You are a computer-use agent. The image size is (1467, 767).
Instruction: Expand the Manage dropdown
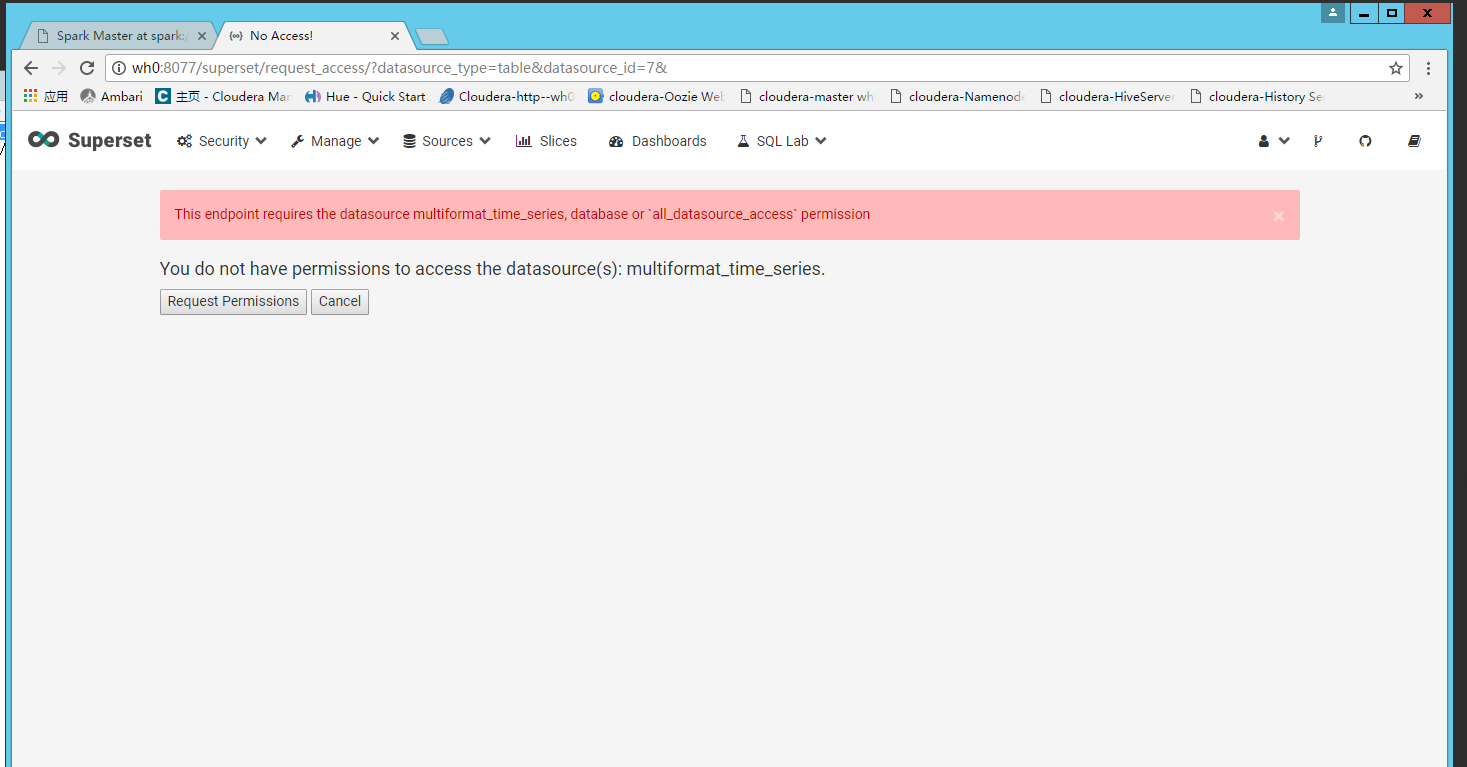335,141
